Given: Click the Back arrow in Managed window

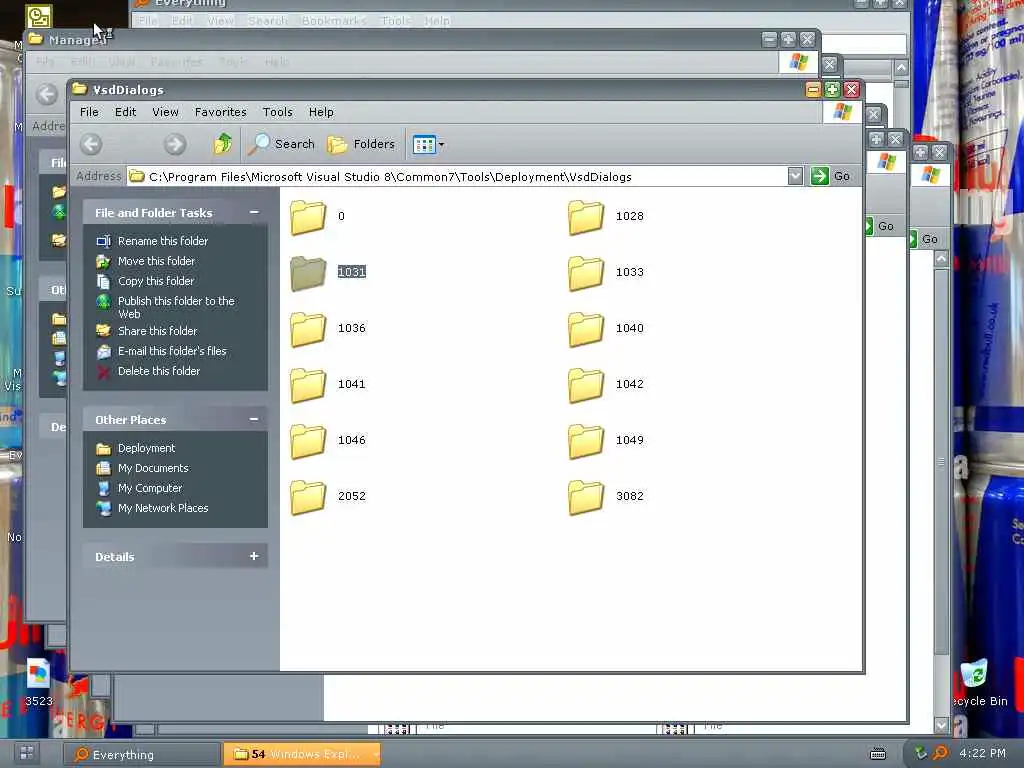Looking at the screenshot, I should pyautogui.click(x=46, y=95).
